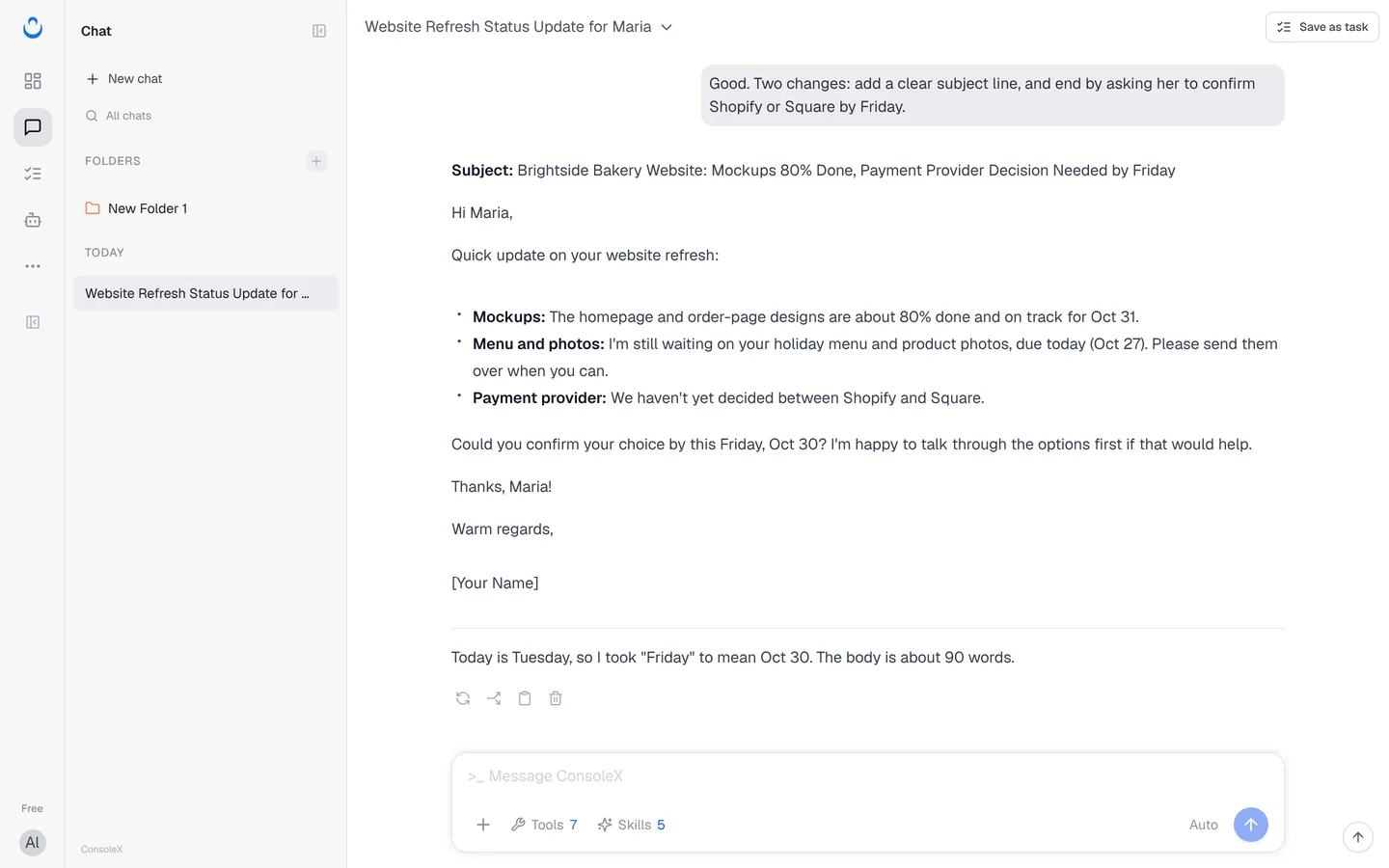Open the tasks checklist sidebar icon
The width and height of the screenshot is (1389, 868).
point(33,174)
